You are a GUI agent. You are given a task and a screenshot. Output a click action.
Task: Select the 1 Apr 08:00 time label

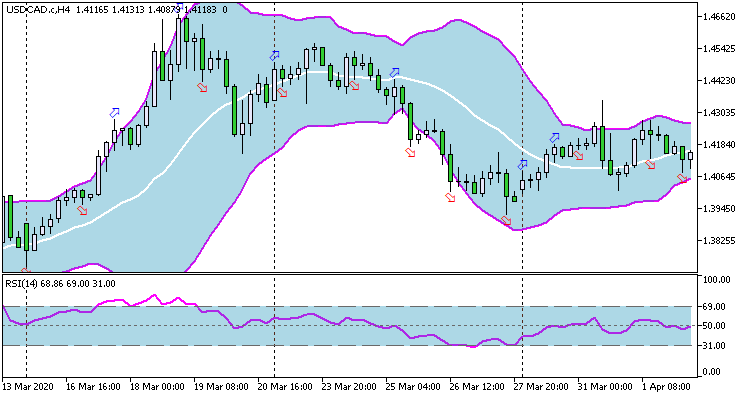pos(666,387)
